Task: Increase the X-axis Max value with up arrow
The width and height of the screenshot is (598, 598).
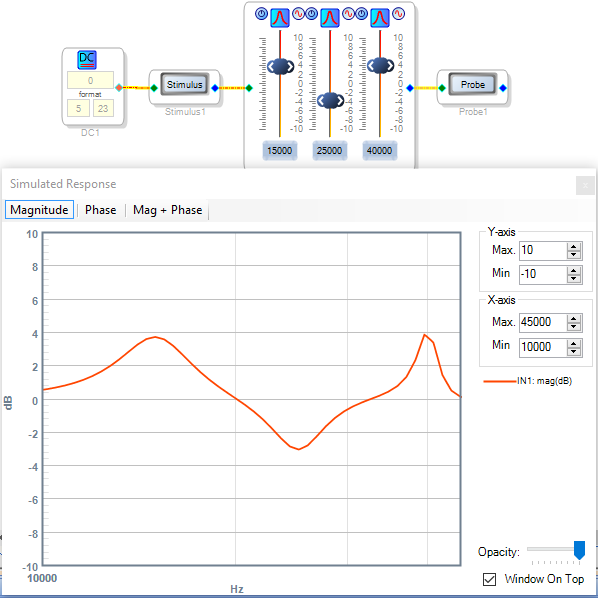Action: tap(574, 318)
